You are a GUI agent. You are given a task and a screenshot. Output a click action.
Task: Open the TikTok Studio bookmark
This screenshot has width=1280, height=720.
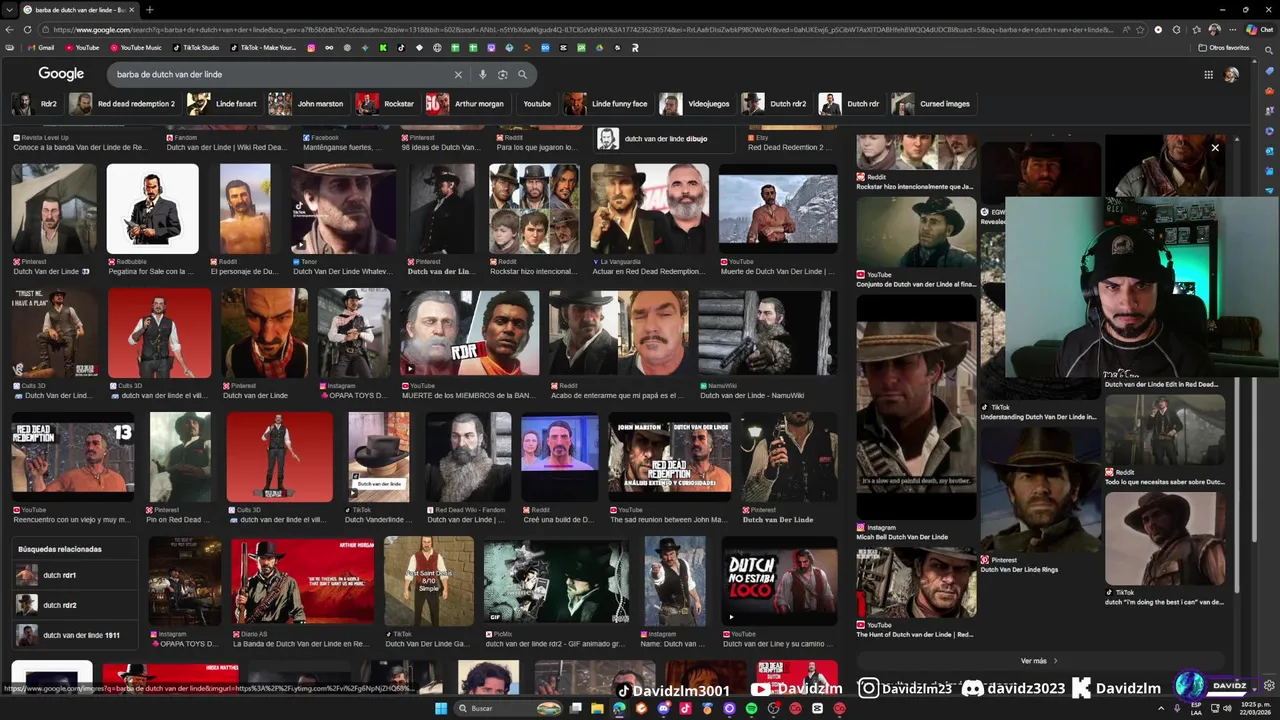click(x=196, y=47)
